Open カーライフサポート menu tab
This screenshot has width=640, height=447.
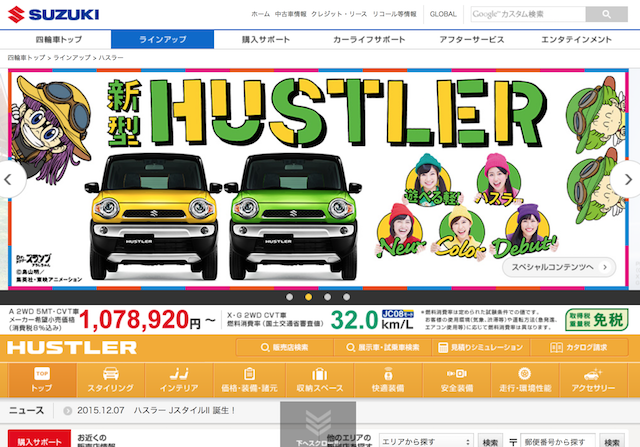[369, 40]
